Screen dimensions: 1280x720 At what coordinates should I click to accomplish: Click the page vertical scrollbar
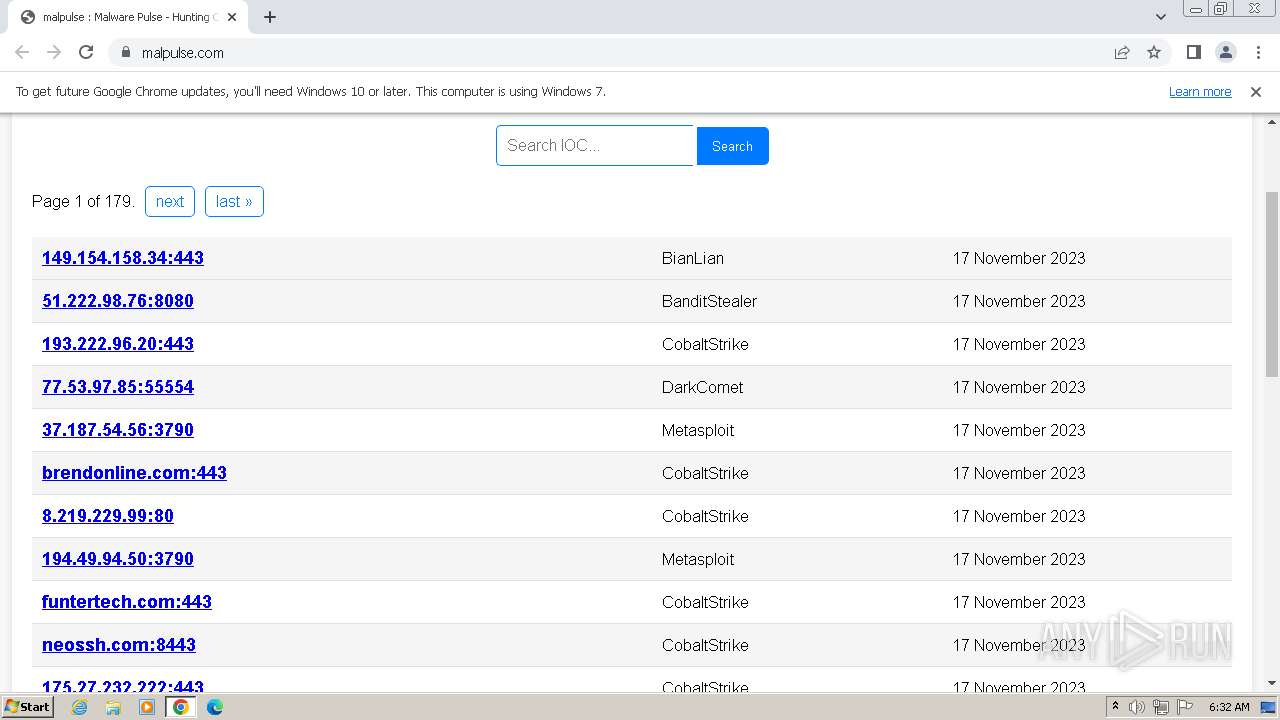coord(1272,283)
